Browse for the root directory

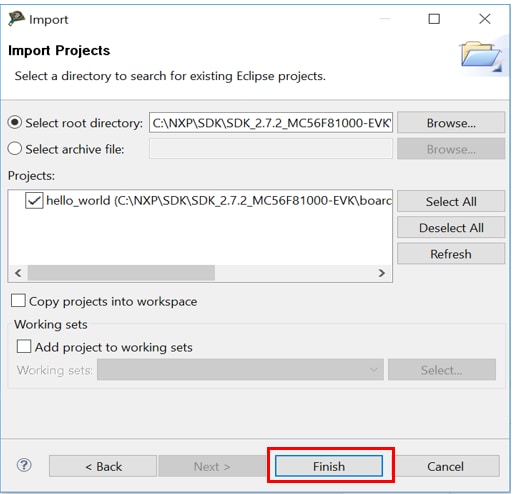pyautogui.click(x=451, y=123)
